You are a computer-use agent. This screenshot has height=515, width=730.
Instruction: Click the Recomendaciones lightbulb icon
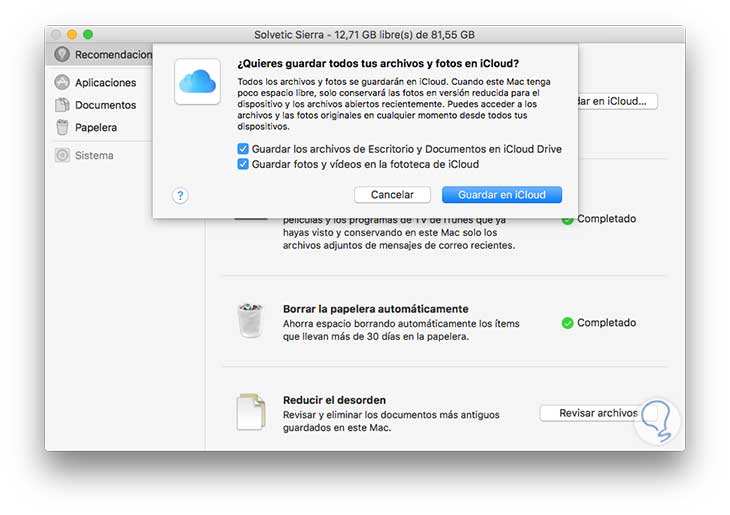tap(62, 54)
